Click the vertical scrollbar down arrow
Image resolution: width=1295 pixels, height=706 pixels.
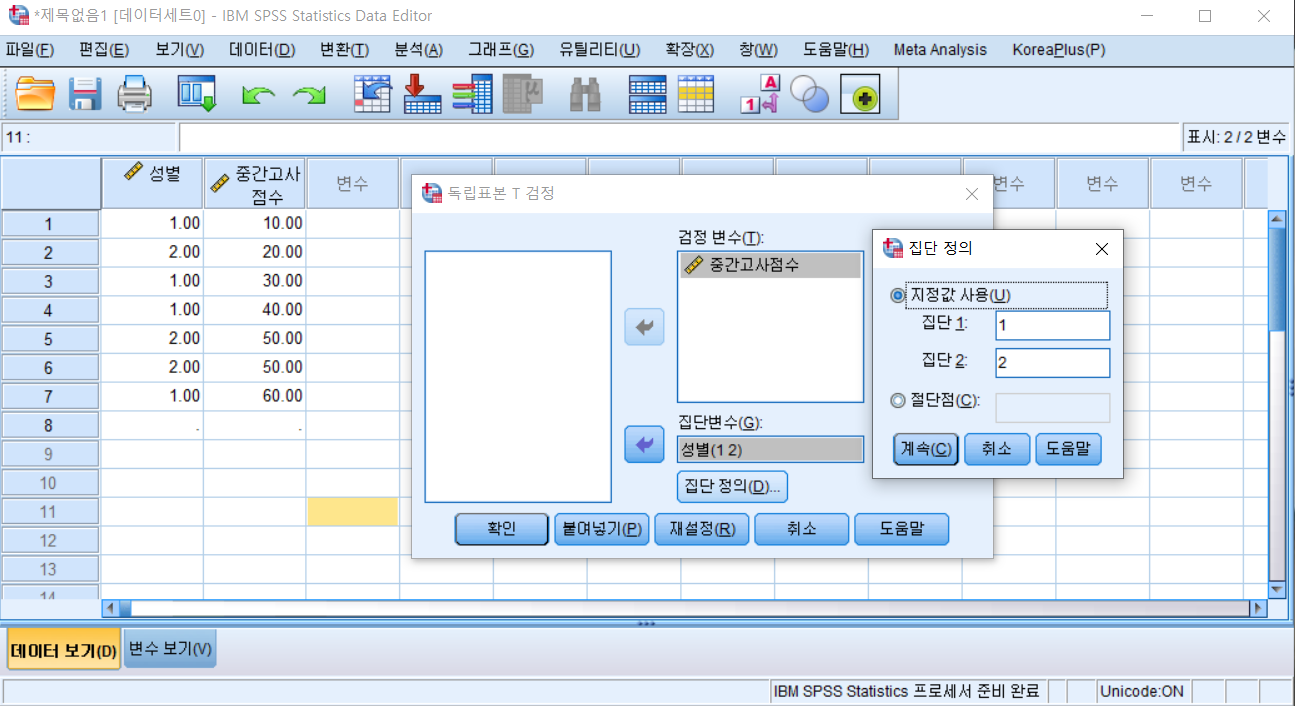[x=1276, y=589]
